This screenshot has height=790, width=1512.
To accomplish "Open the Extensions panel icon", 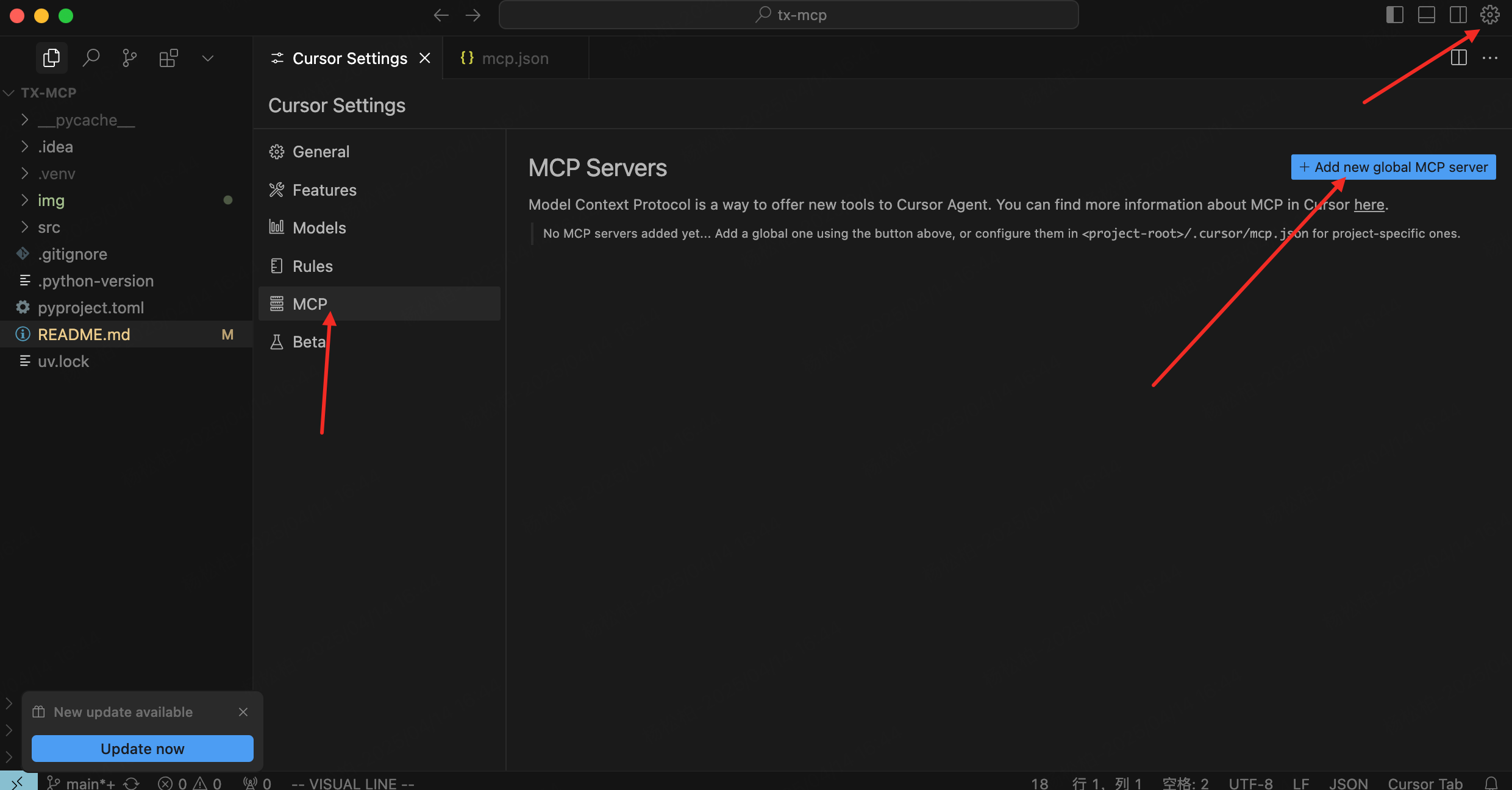I will click(x=168, y=58).
